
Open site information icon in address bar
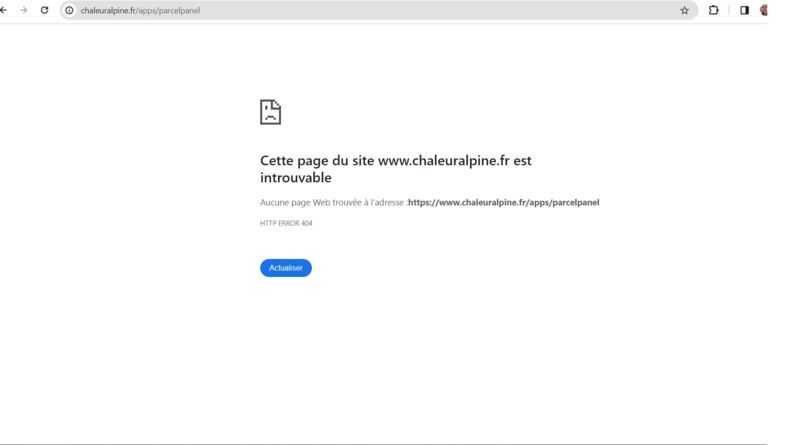click(x=69, y=10)
